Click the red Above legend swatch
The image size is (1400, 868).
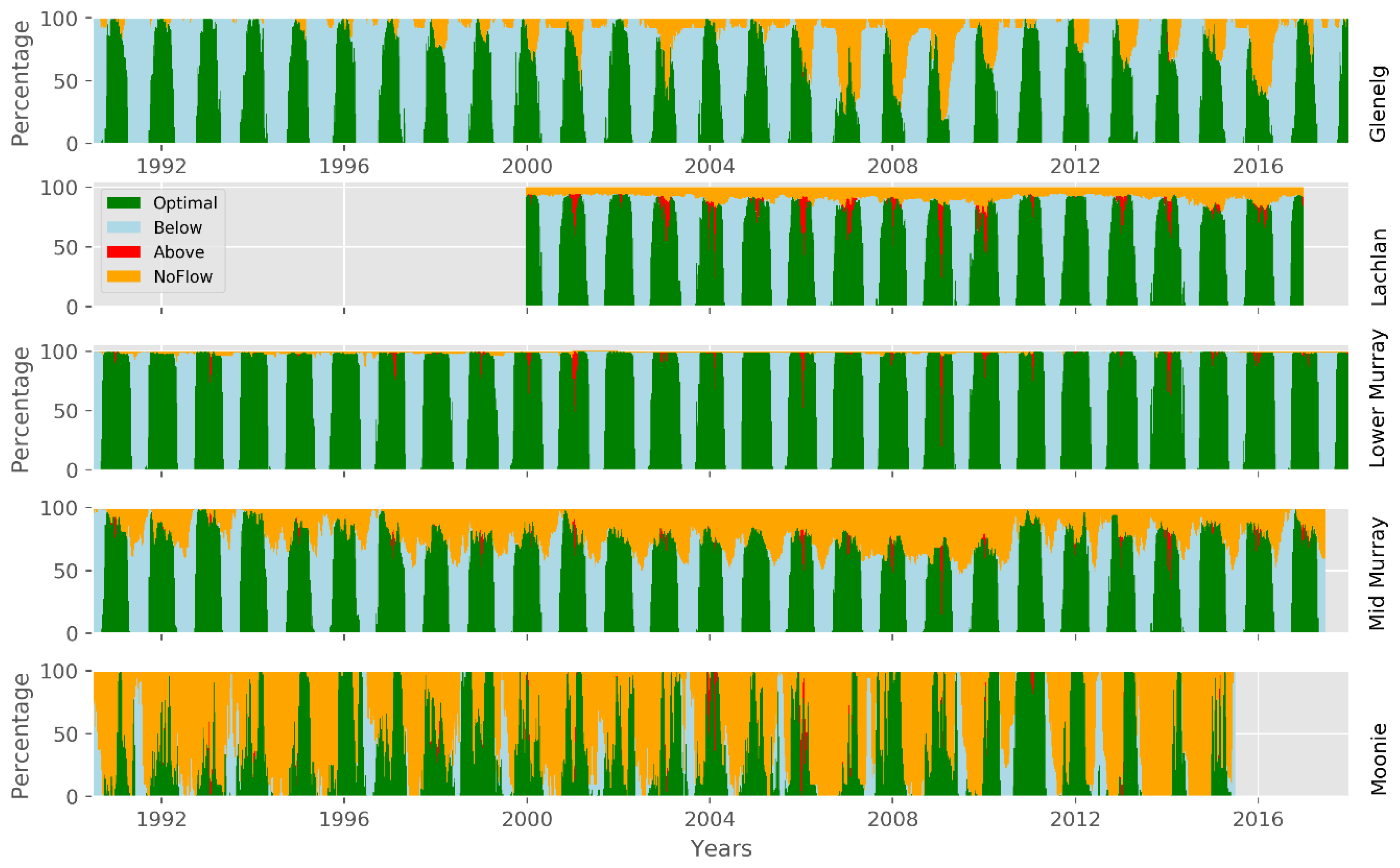[x=124, y=252]
